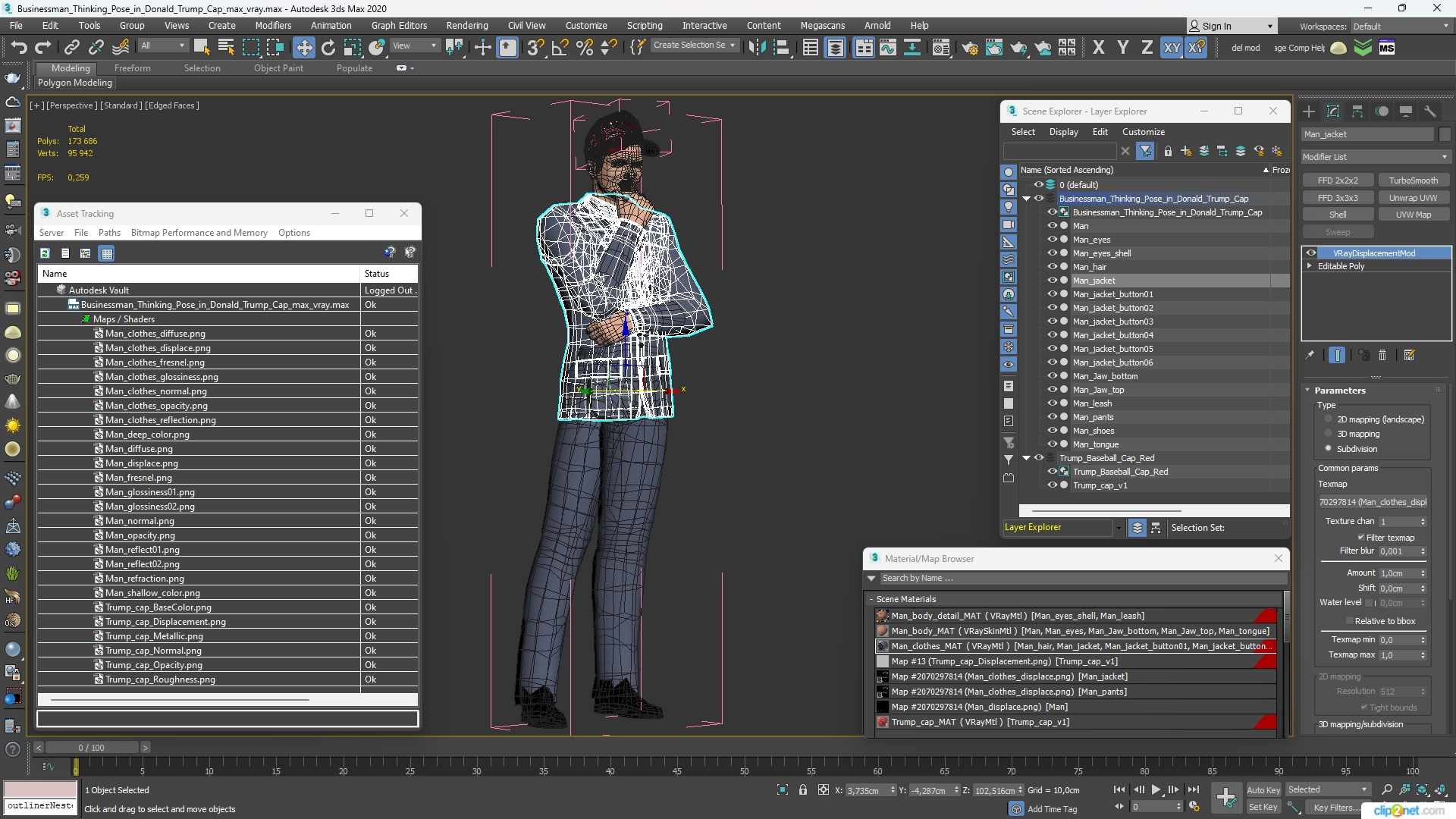Click the Undo arrow icon

tap(18, 48)
